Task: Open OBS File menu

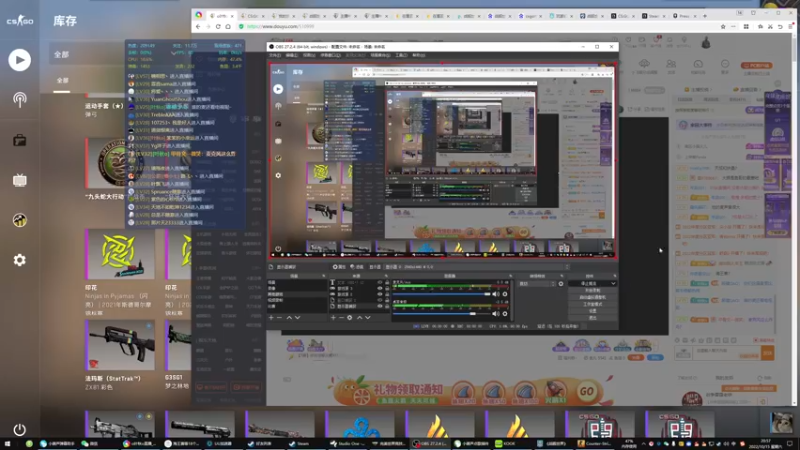Action: (x=274, y=55)
